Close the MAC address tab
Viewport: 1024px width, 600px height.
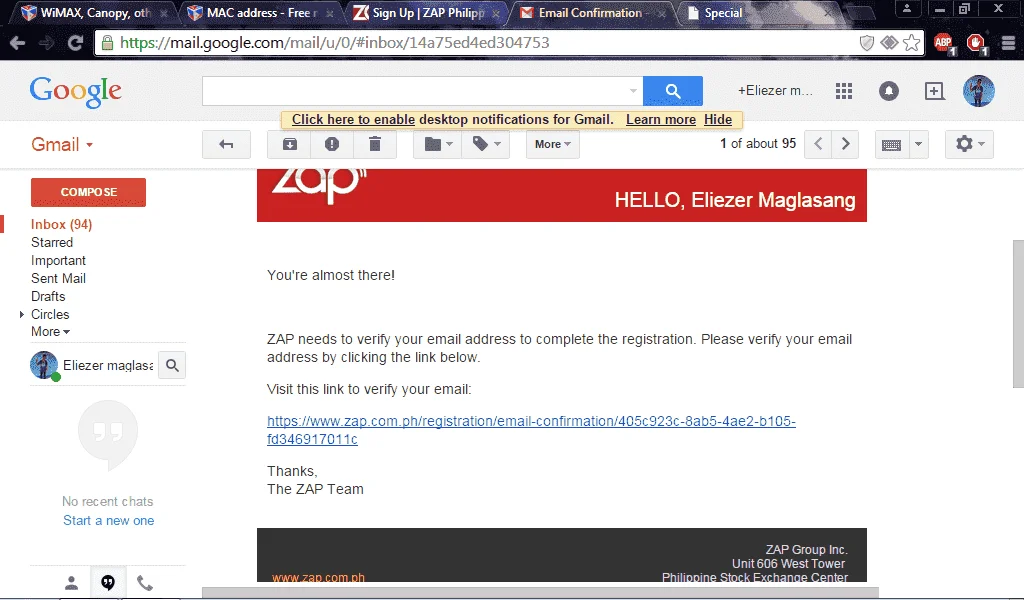[330, 13]
